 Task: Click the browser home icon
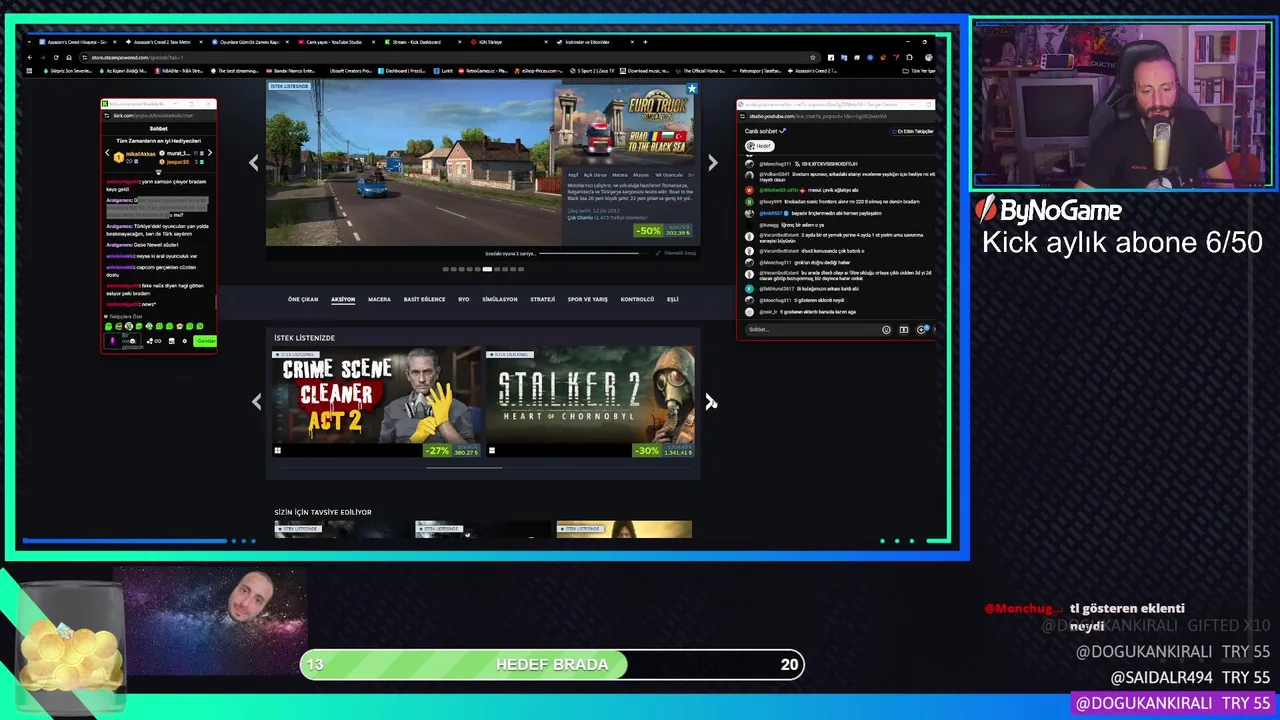point(69,57)
